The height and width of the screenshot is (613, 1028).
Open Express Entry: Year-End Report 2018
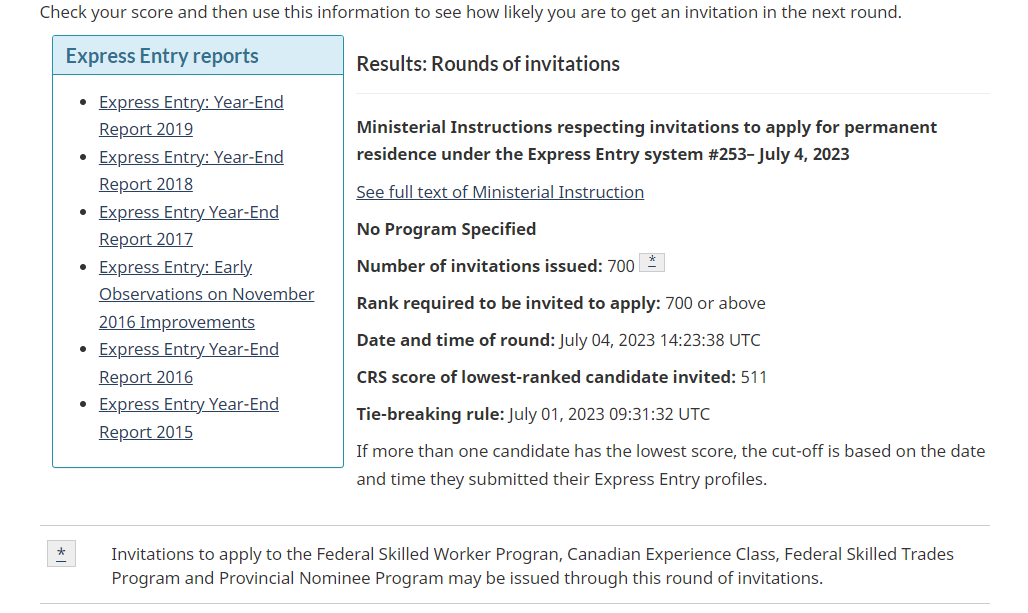[x=191, y=170]
